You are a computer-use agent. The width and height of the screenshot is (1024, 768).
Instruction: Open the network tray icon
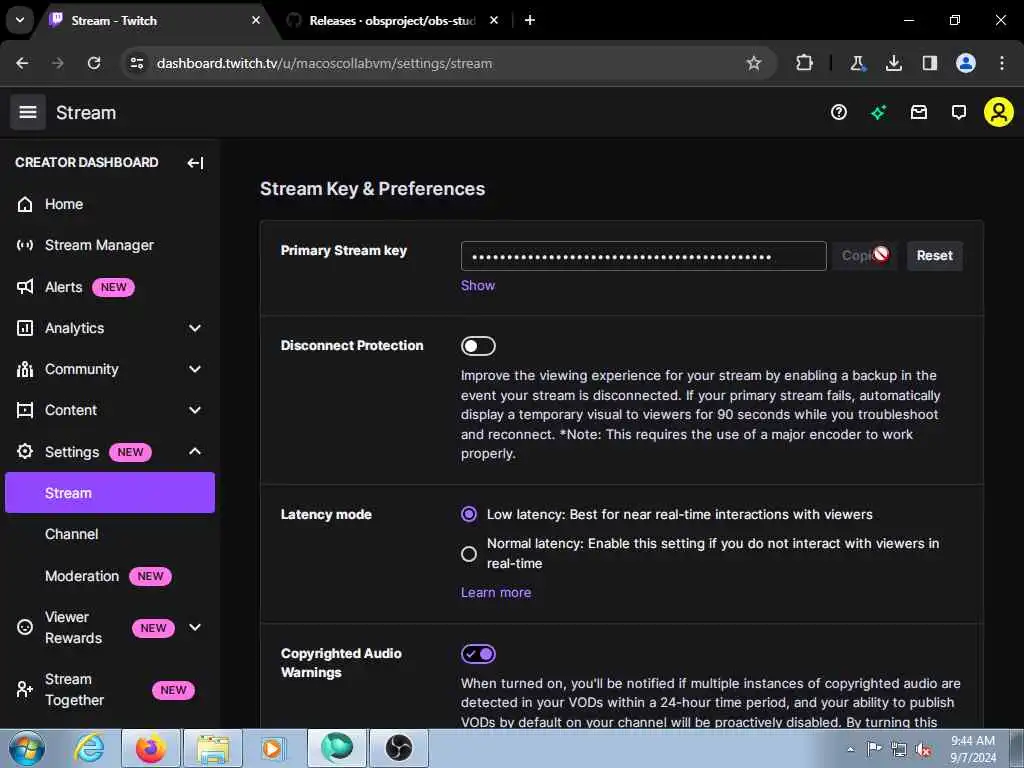tap(899, 750)
